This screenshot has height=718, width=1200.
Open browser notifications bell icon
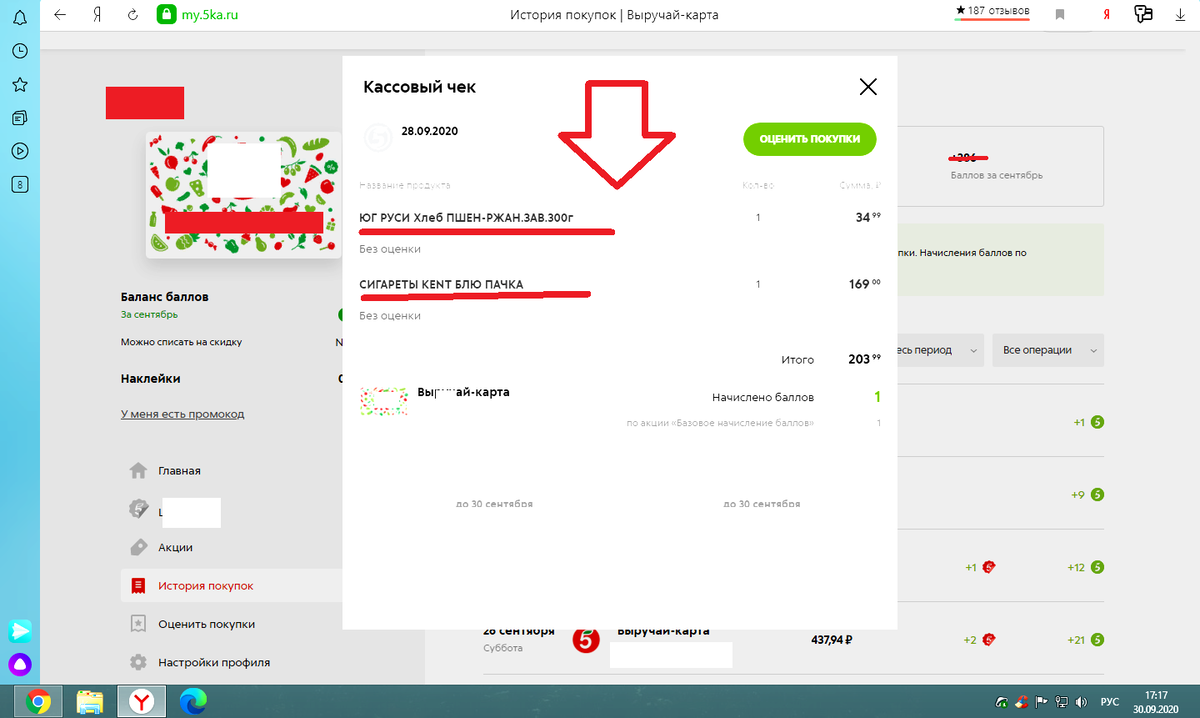pyautogui.click(x=19, y=17)
